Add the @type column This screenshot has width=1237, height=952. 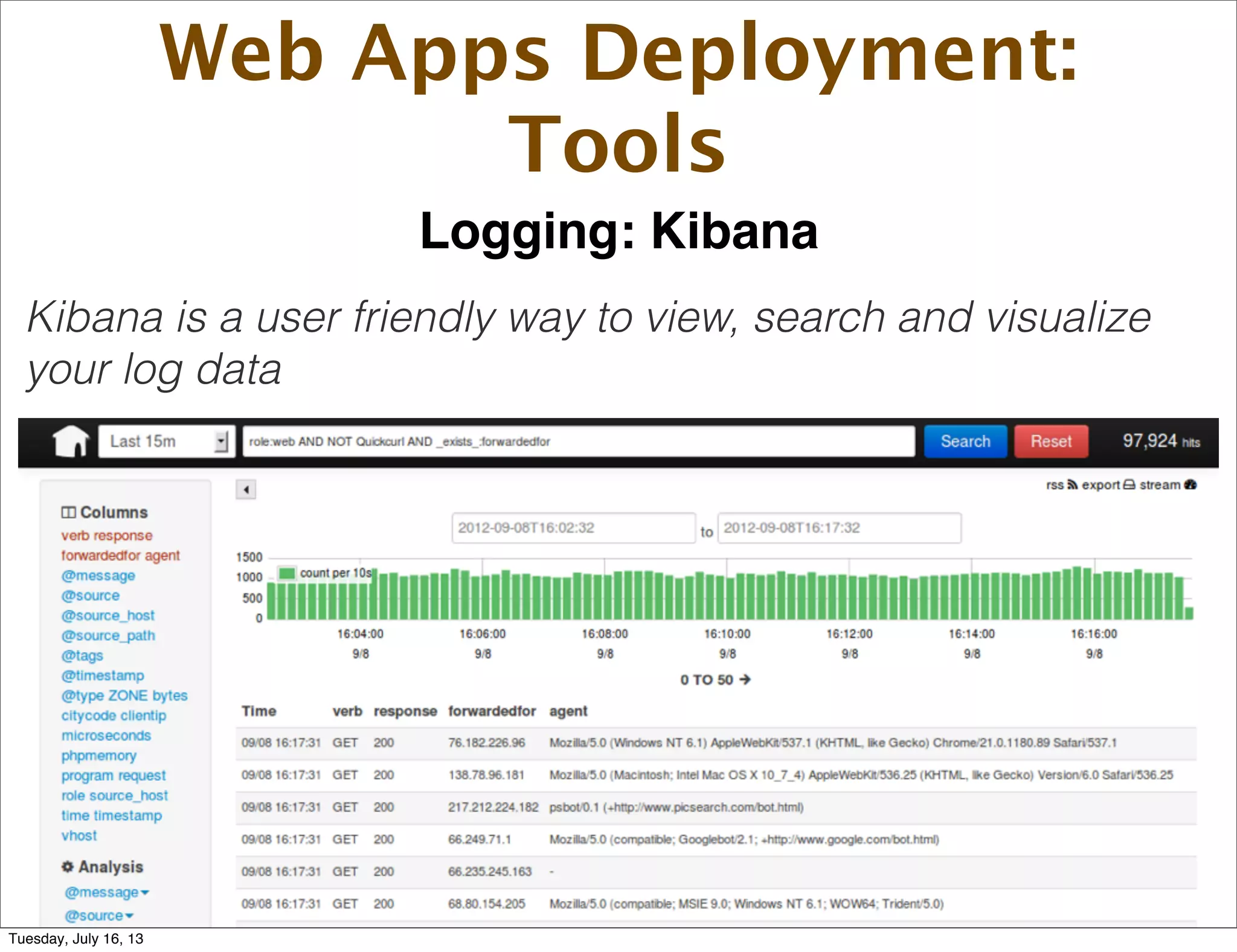click(x=83, y=696)
